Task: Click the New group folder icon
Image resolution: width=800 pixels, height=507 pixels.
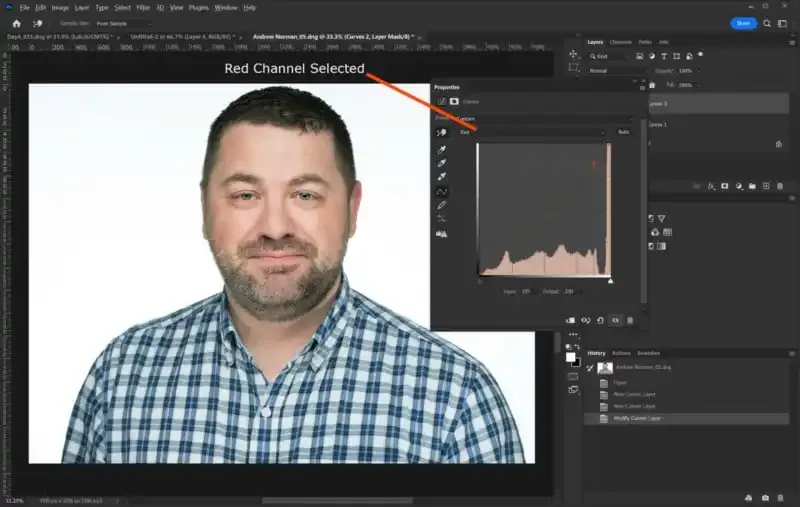Action: click(753, 186)
